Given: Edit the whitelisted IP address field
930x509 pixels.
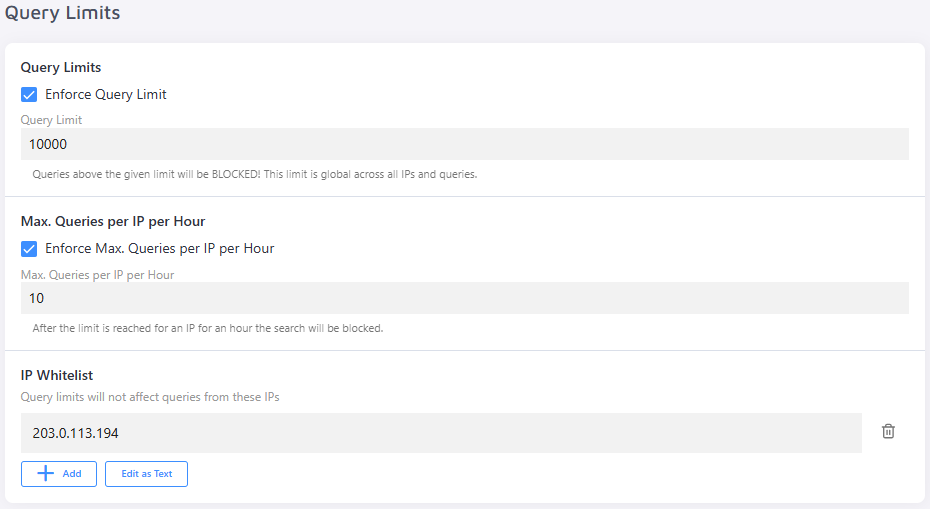Looking at the screenshot, I should coord(440,433).
